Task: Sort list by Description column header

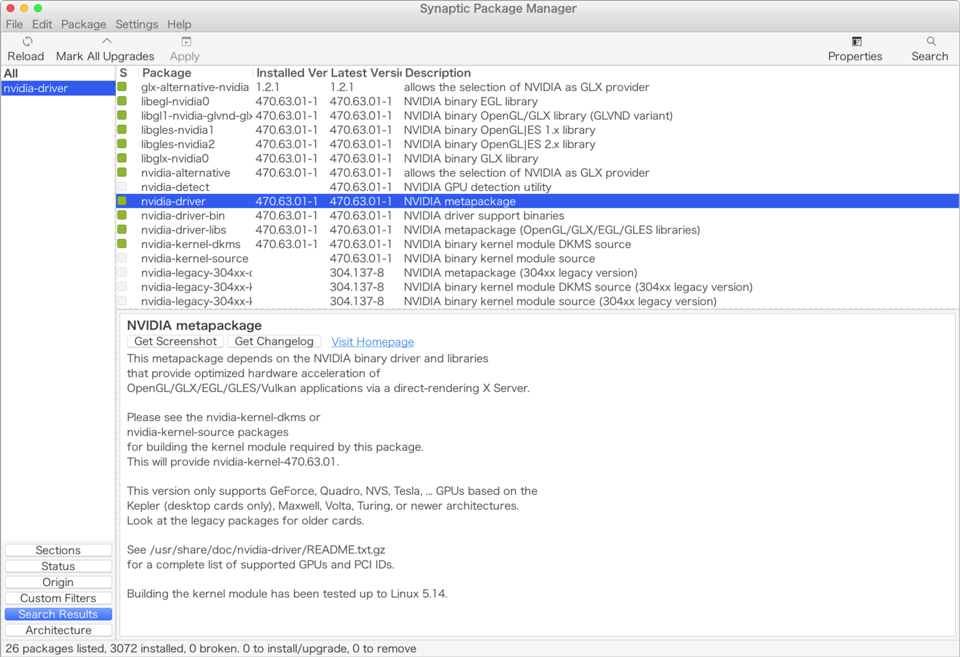Action: click(x=437, y=73)
